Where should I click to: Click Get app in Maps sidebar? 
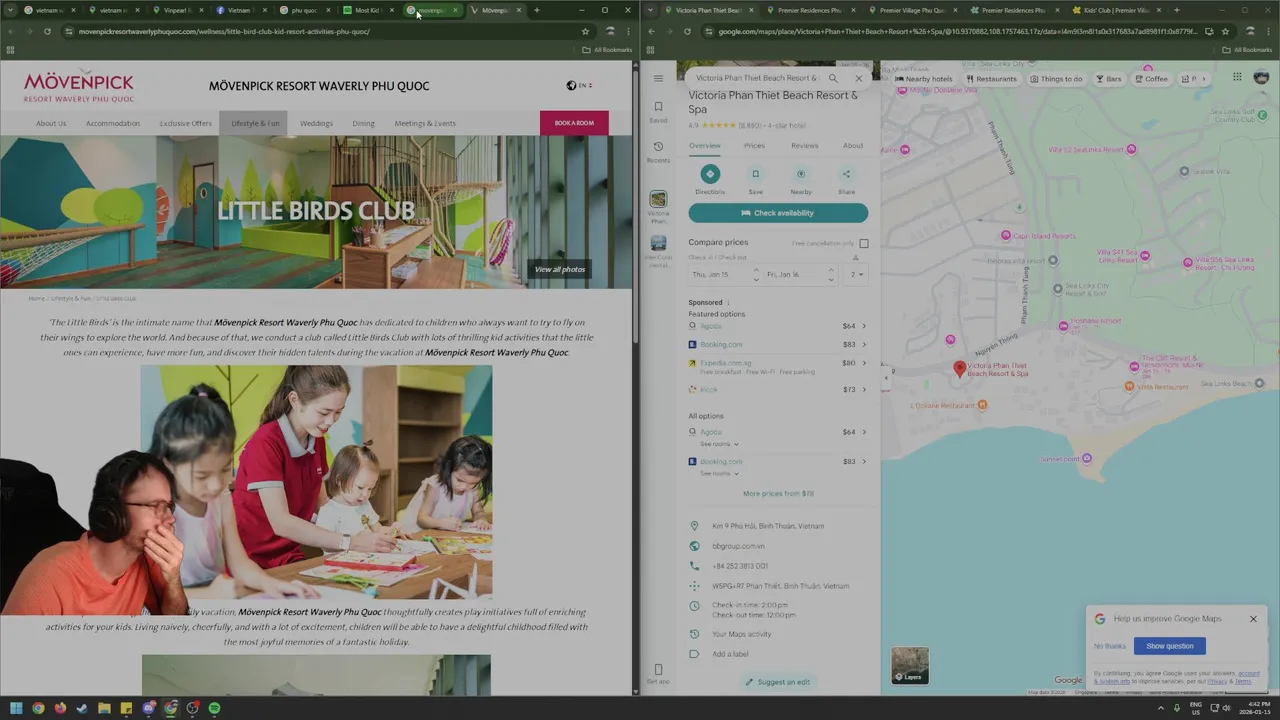[x=658, y=673]
